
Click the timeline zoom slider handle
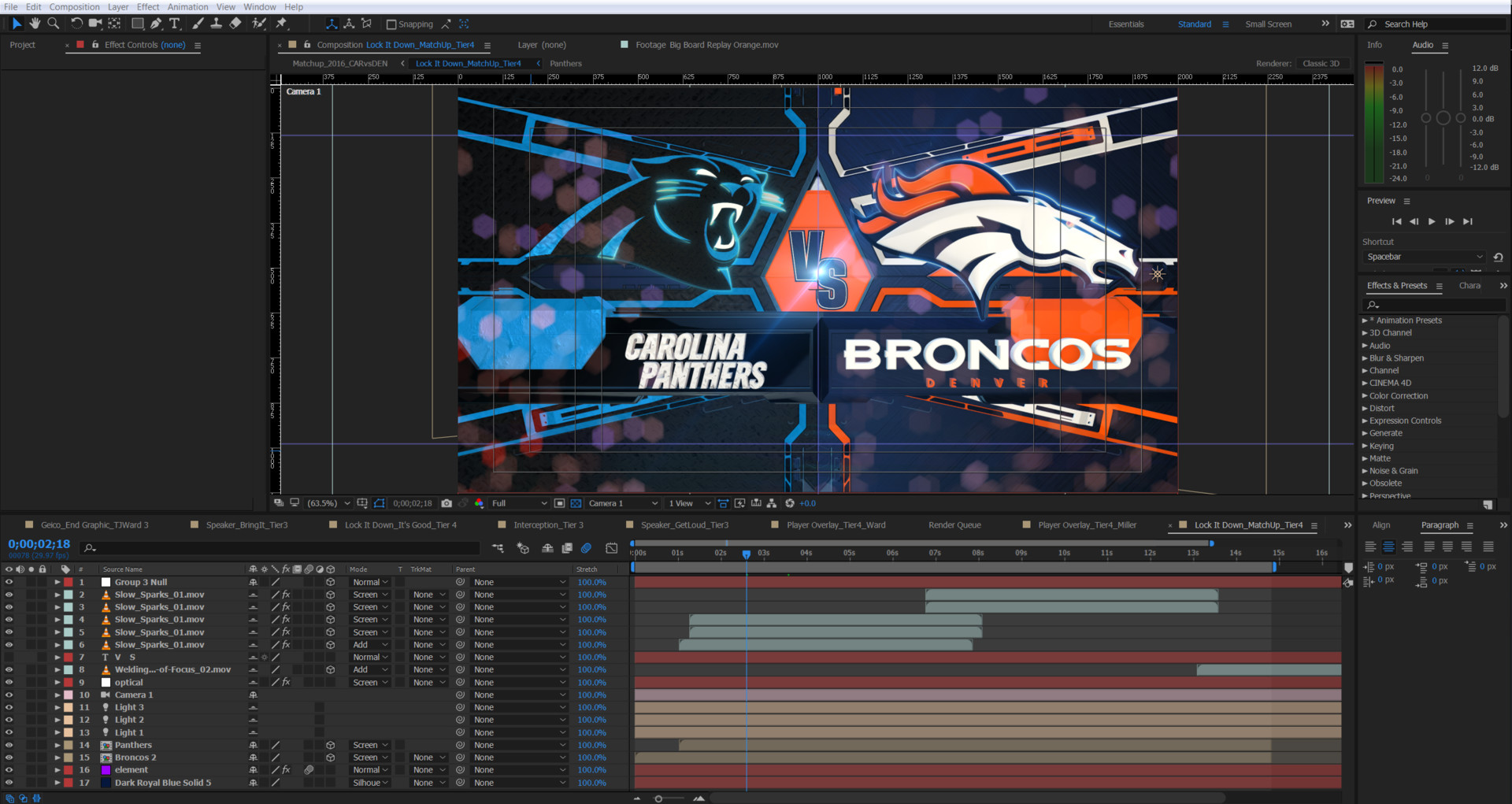[x=658, y=798]
